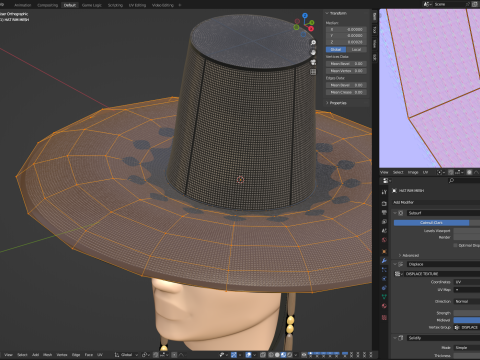The width and height of the screenshot is (480, 360).
Task: Add new workspace plus button
Action: coord(180,5)
